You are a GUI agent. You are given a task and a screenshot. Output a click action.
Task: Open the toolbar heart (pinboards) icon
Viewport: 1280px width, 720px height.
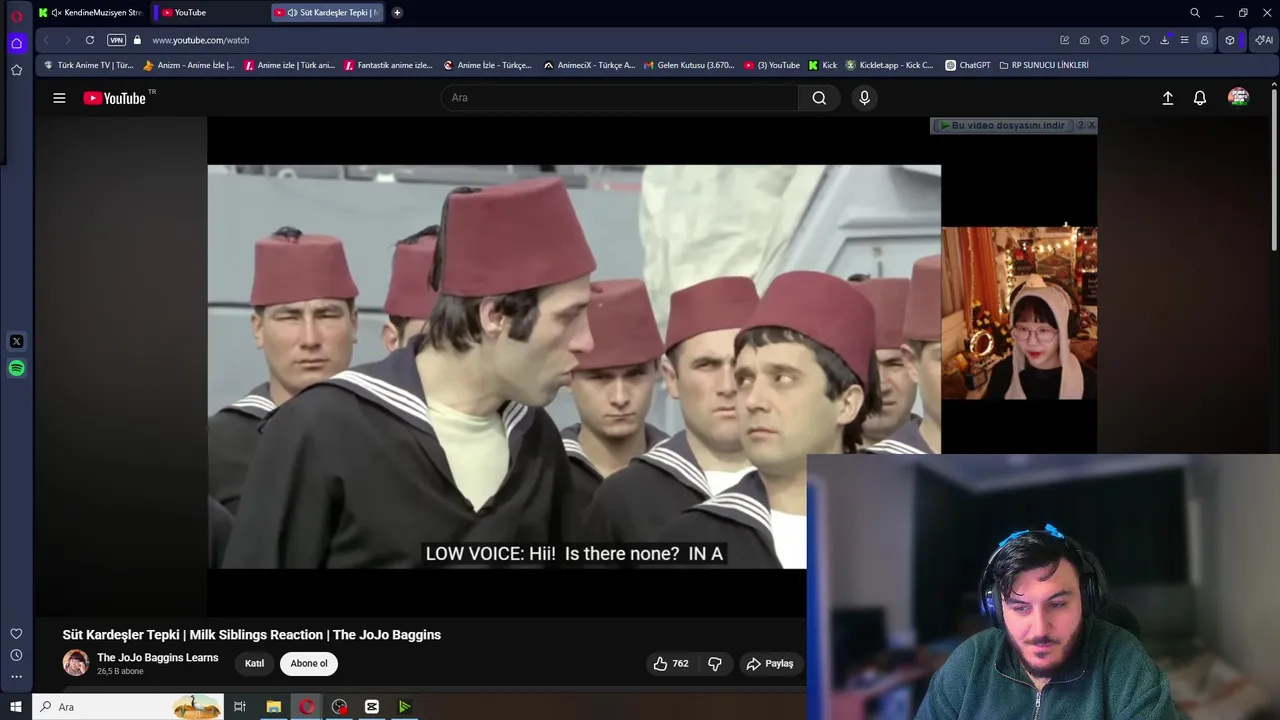click(x=1145, y=40)
